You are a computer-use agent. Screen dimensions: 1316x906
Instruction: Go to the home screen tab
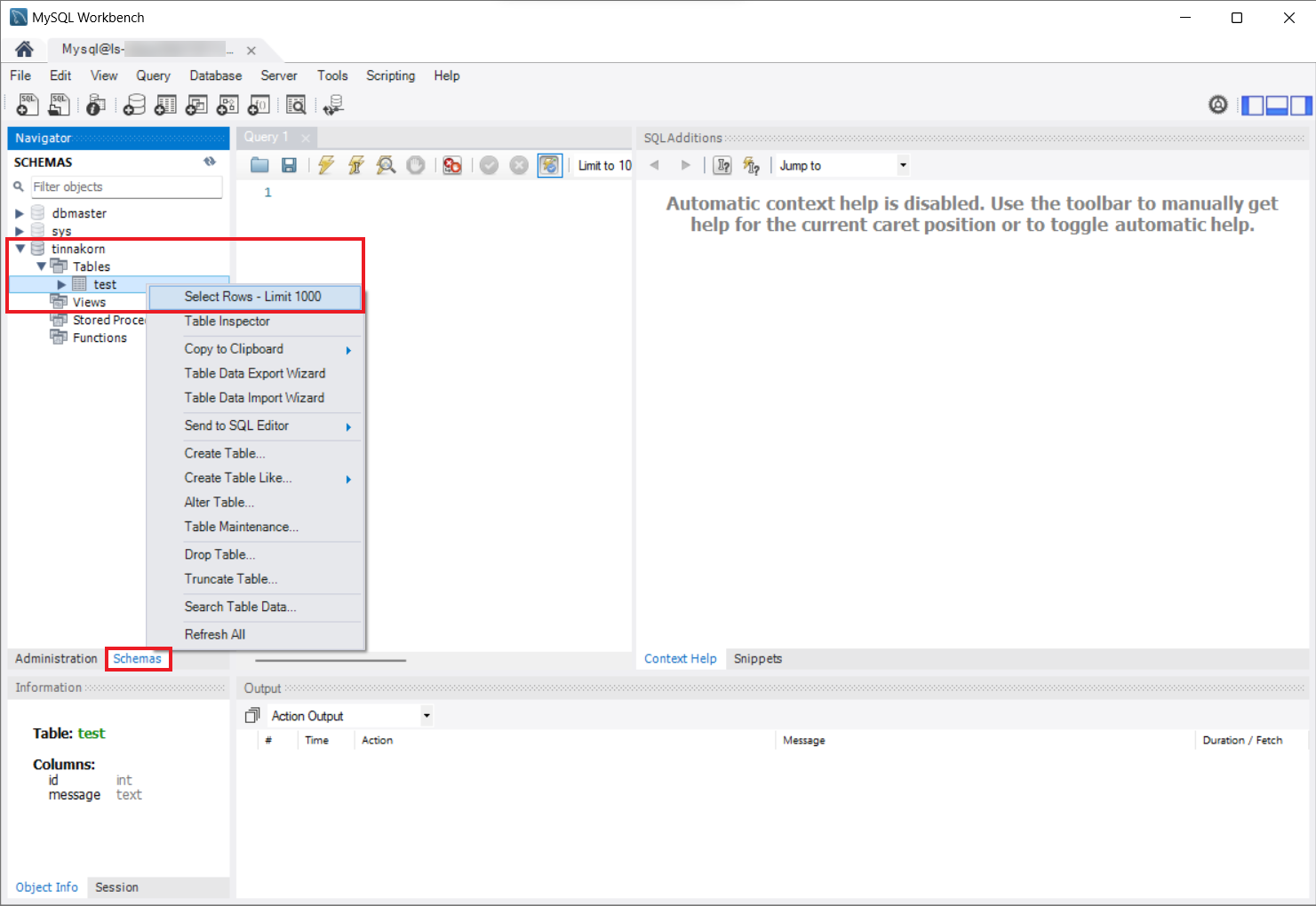24,49
